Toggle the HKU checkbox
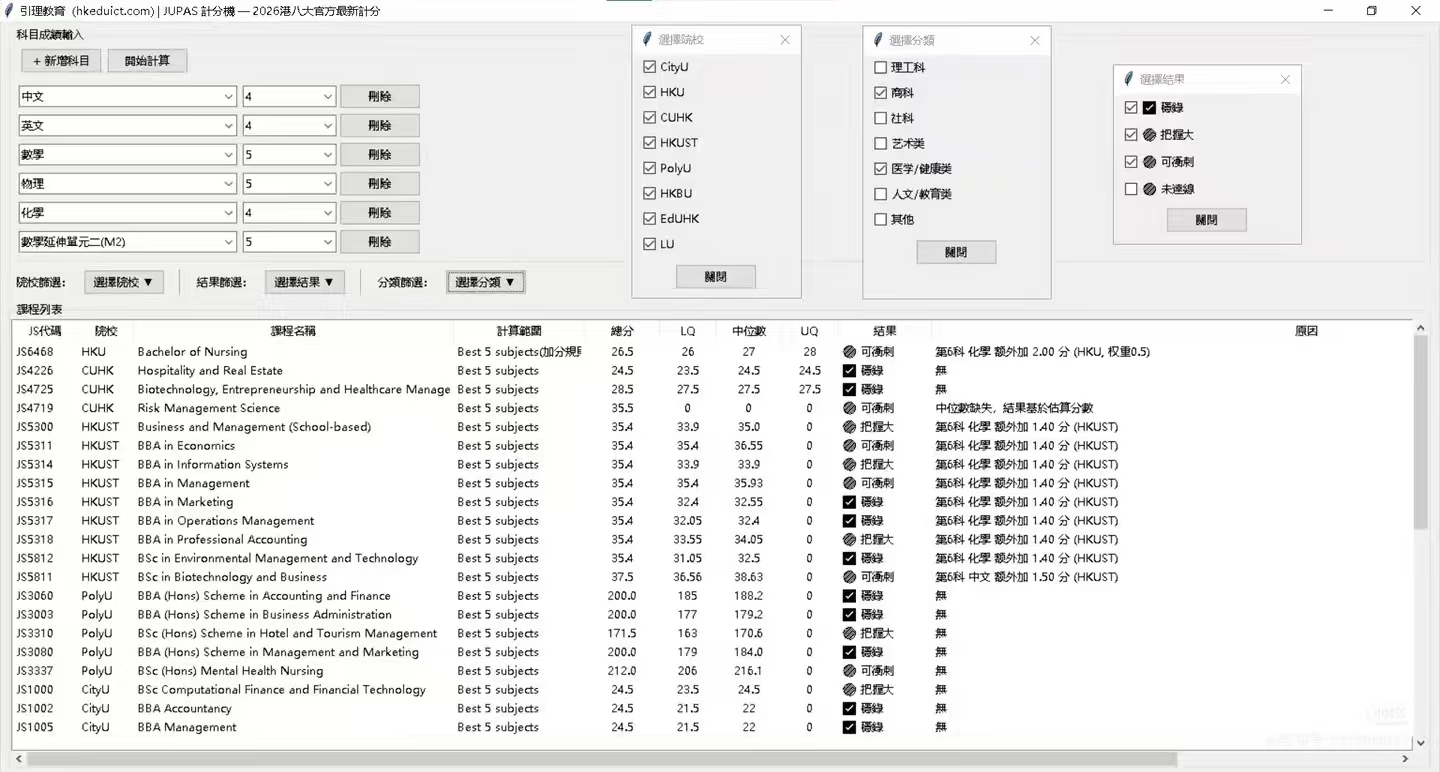Viewport: 1440px width, 772px height. [650, 92]
